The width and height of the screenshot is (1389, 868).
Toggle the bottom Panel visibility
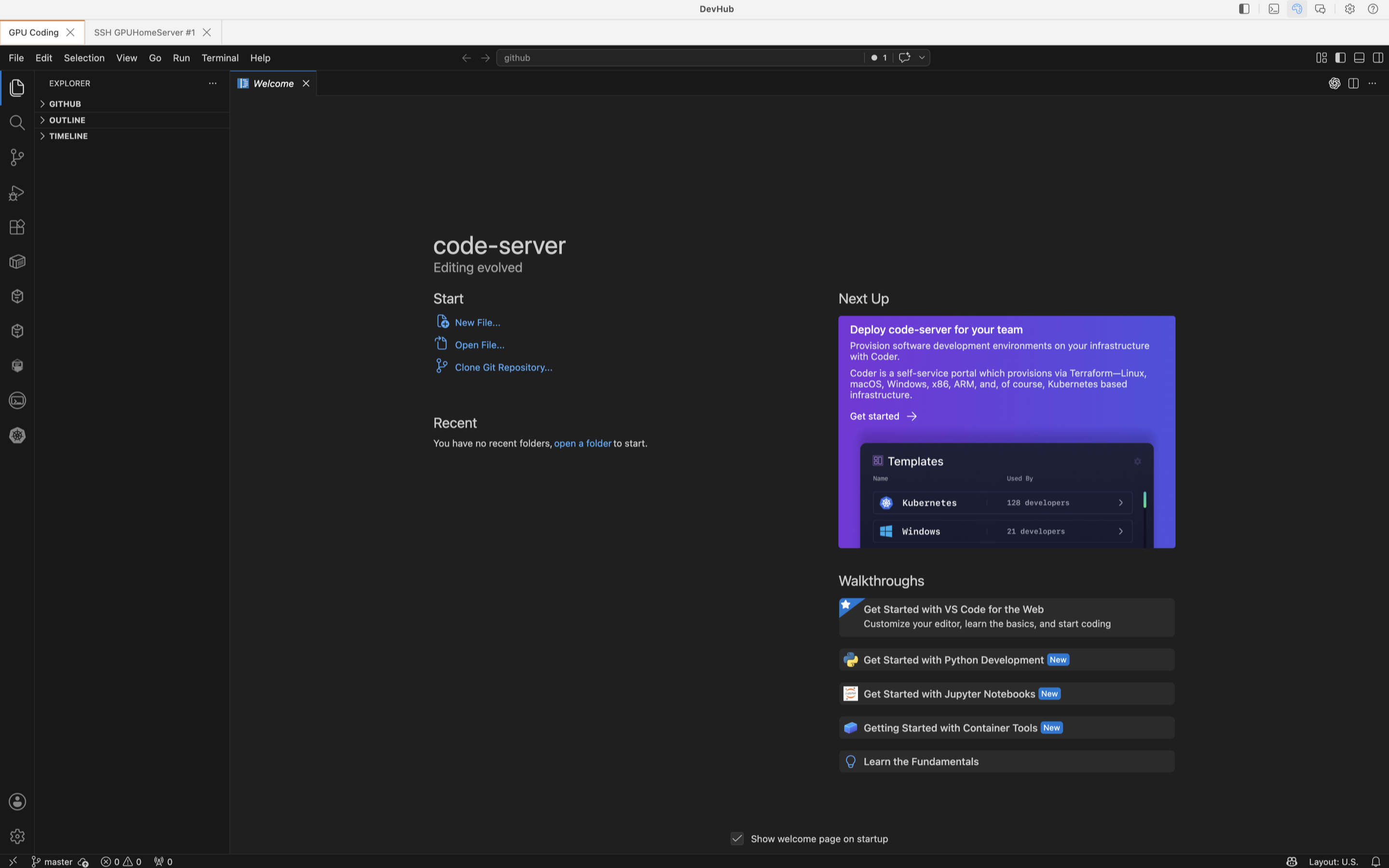click(x=1359, y=58)
